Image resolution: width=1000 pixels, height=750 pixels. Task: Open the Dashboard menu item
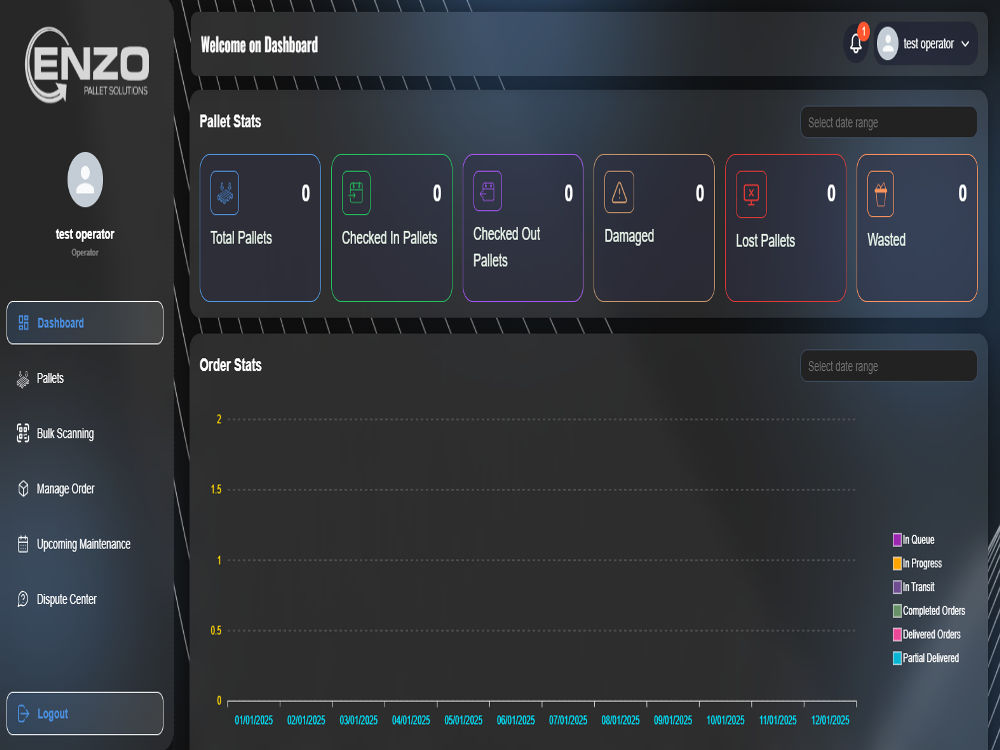pyautogui.click(x=85, y=323)
